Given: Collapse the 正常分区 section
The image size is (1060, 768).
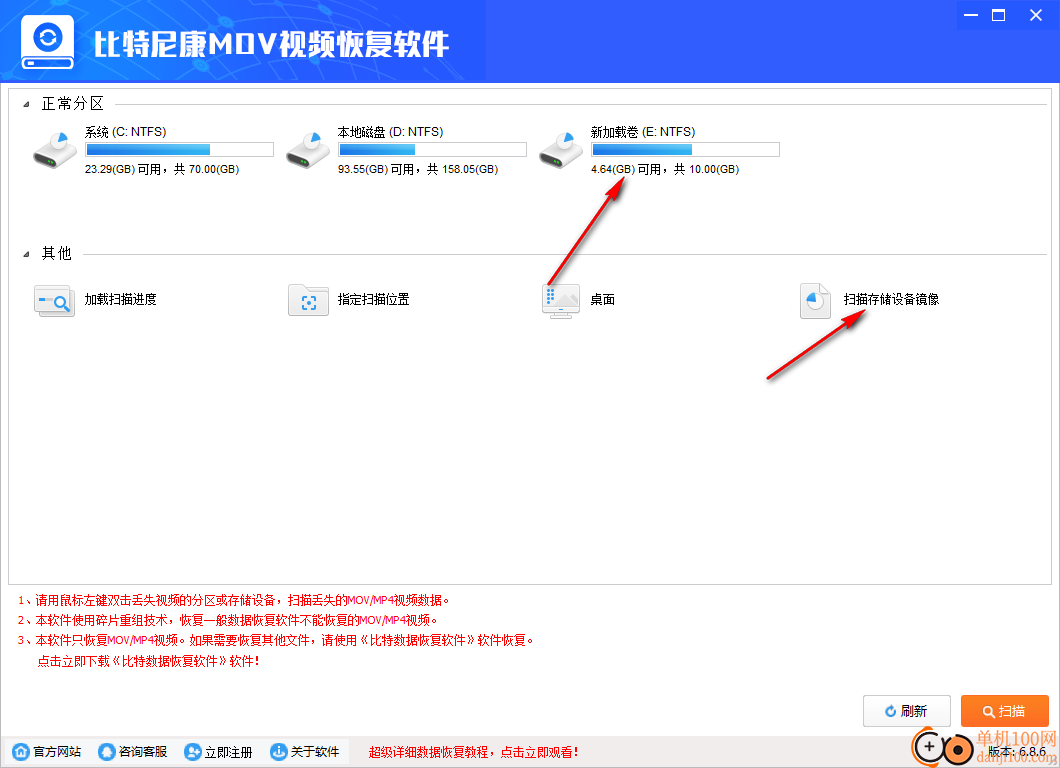Looking at the screenshot, I should tap(26, 104).
